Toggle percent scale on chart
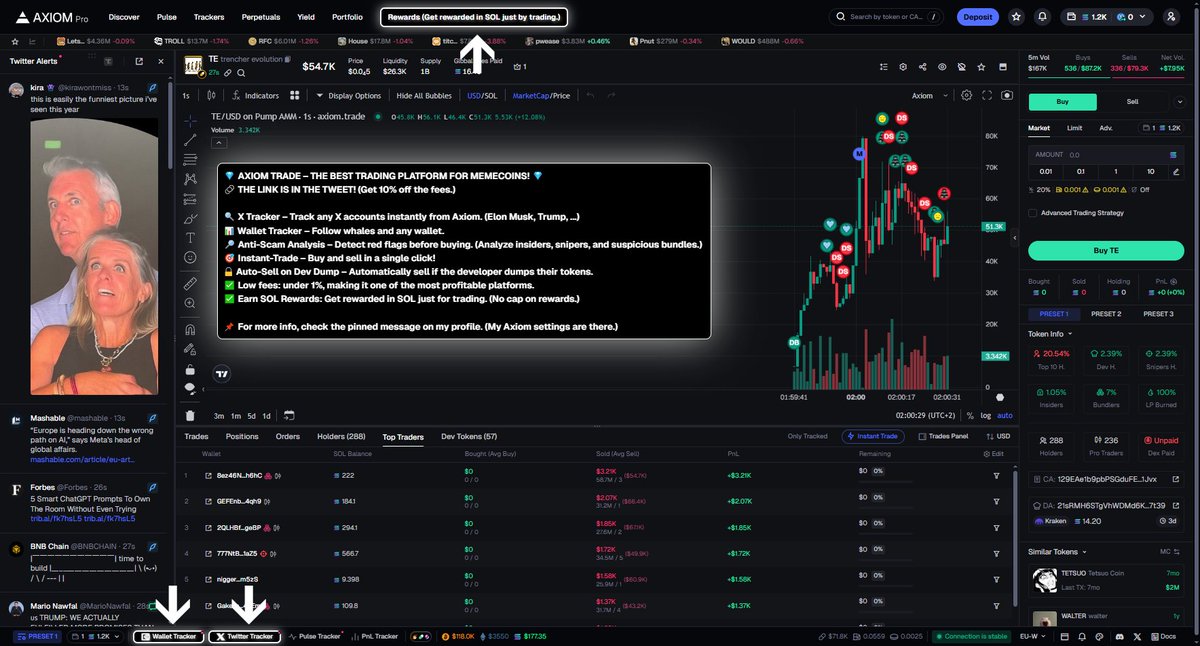This screenshot has width=1200, height=646. (971, 415)
